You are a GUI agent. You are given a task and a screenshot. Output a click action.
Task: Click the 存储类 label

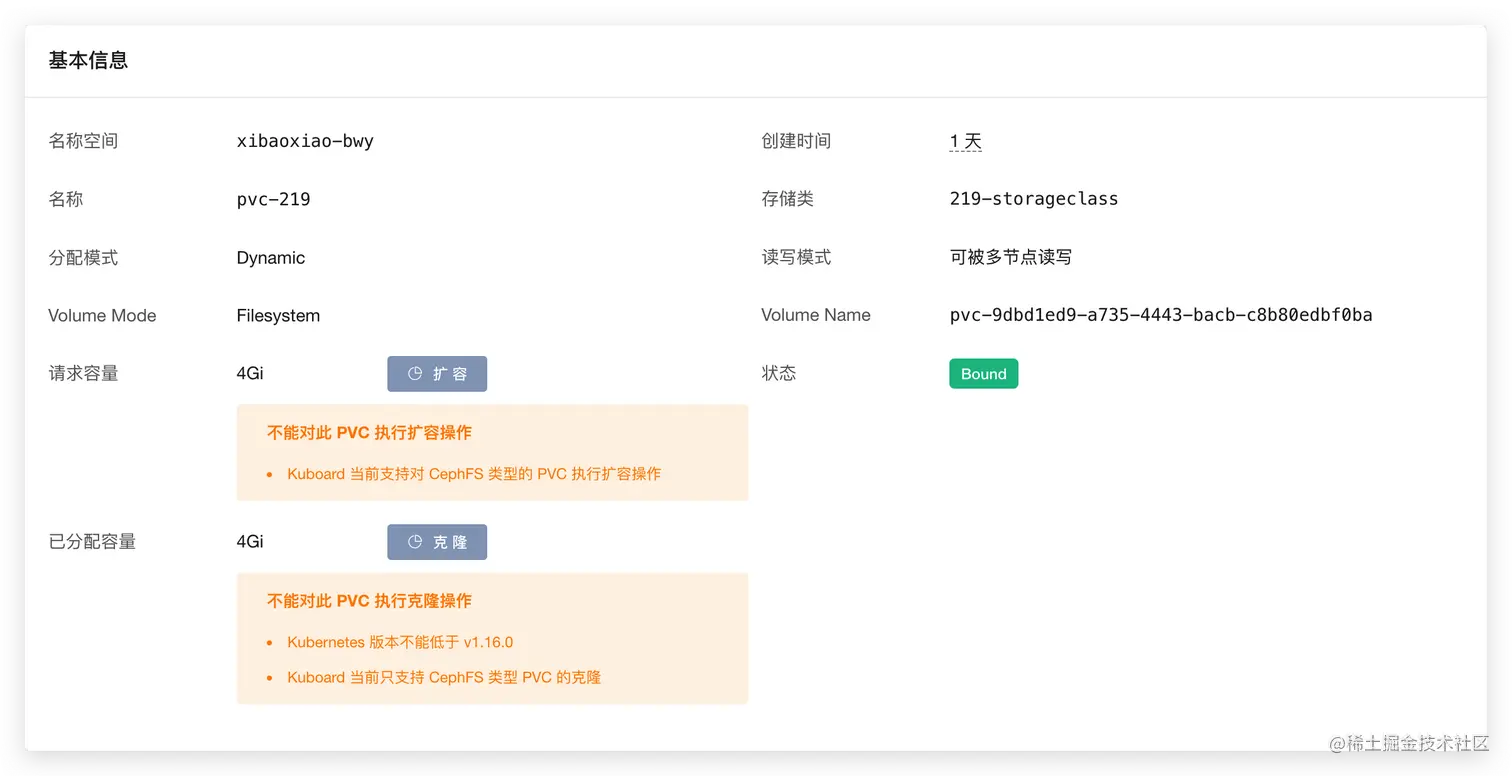click(x=787, y=199)
